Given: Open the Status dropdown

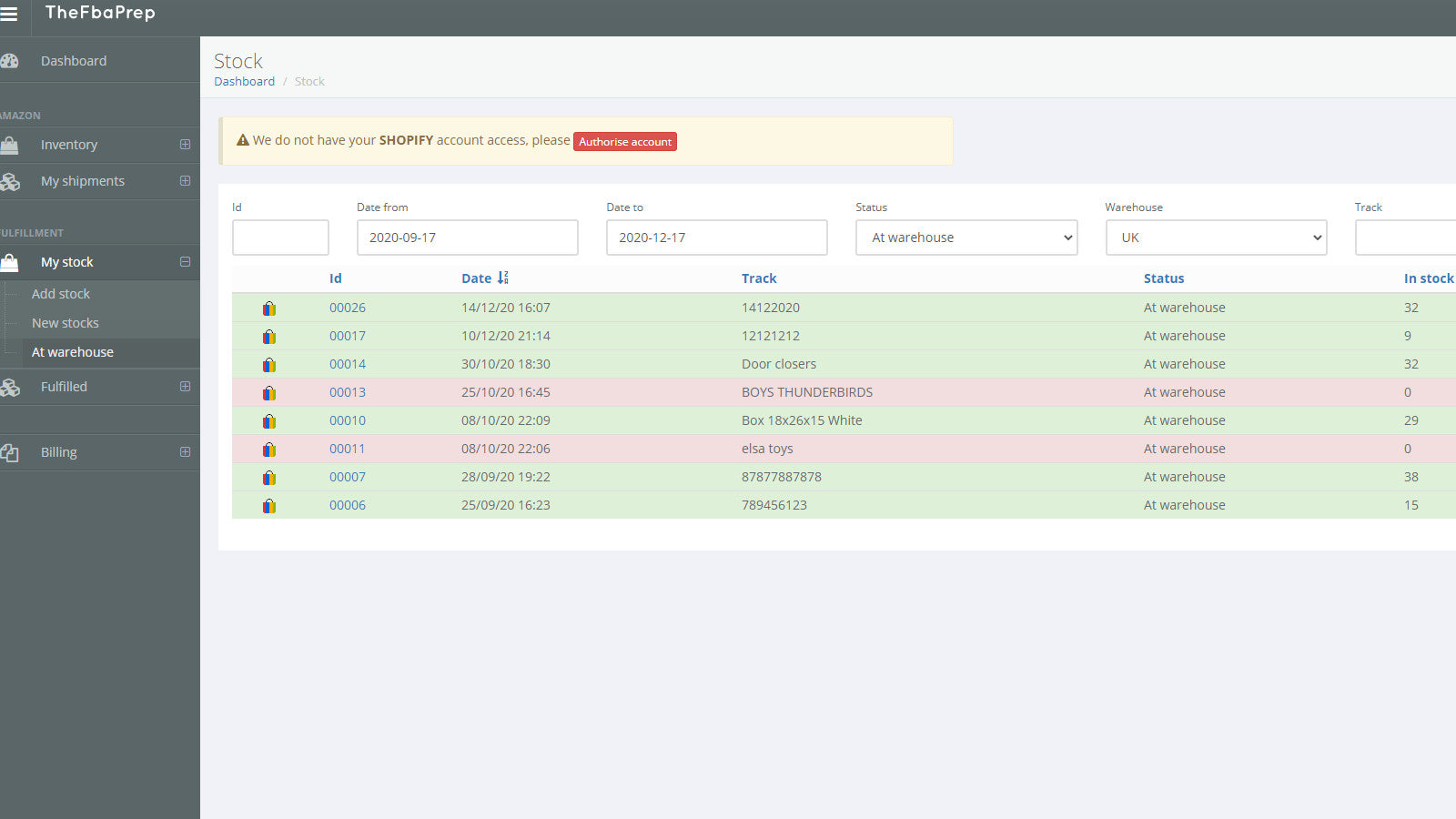Looking at the screenshot, I should (966, 237).
